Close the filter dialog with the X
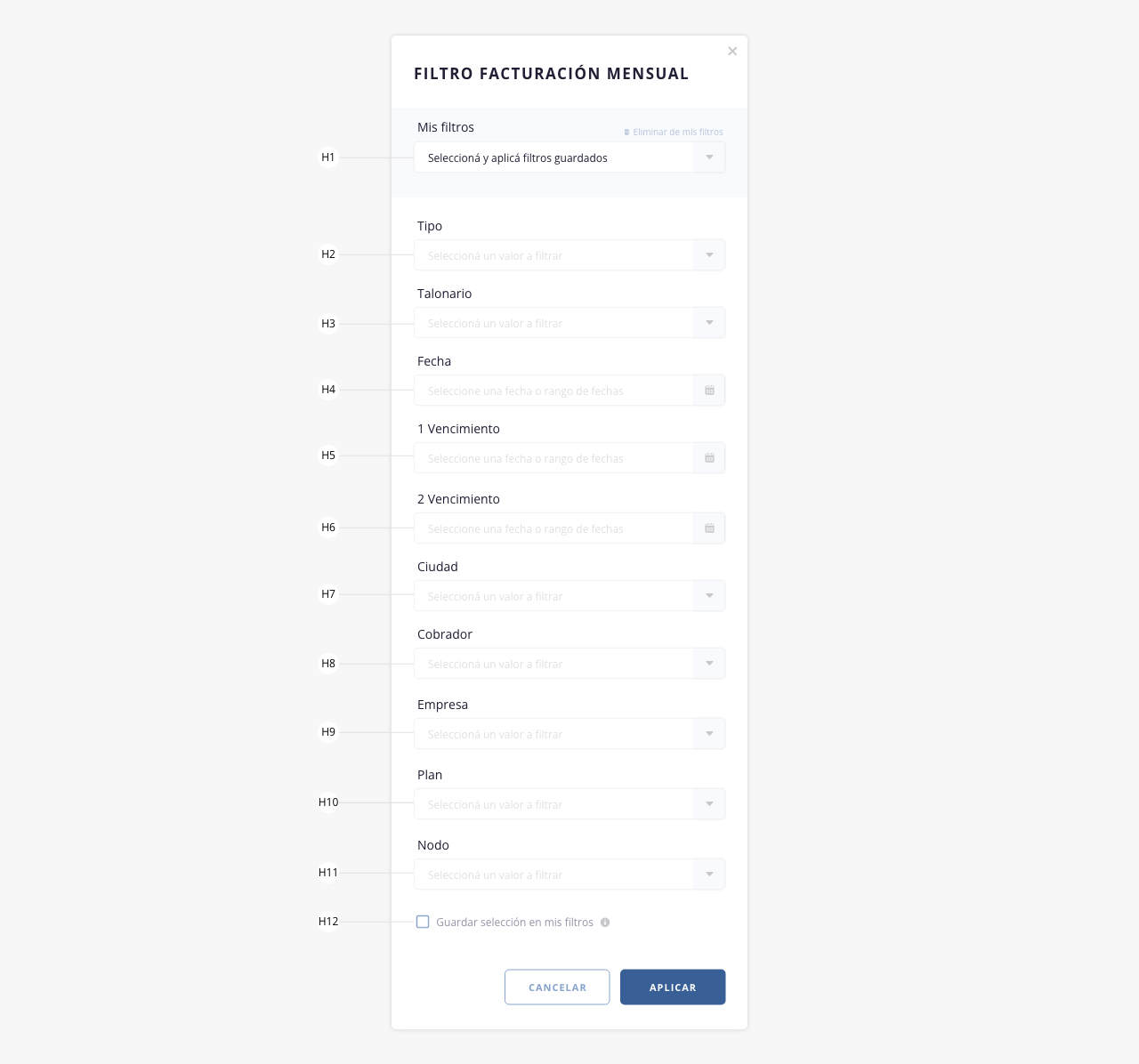This screenshot has width=1139, height=1064. click(732, 52)
